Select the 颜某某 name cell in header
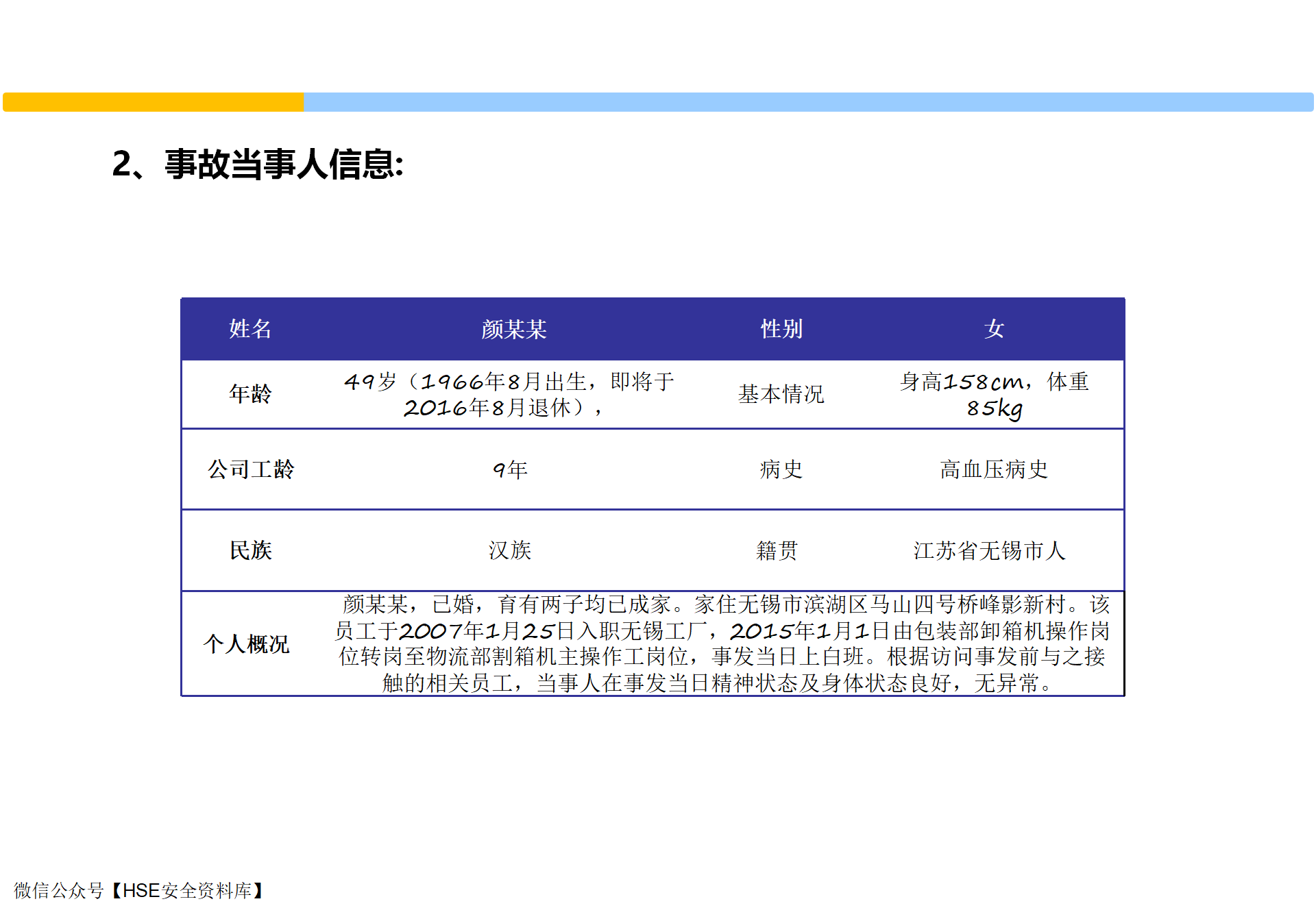This screenshot has width=1316, height=908. click(513, 330)
